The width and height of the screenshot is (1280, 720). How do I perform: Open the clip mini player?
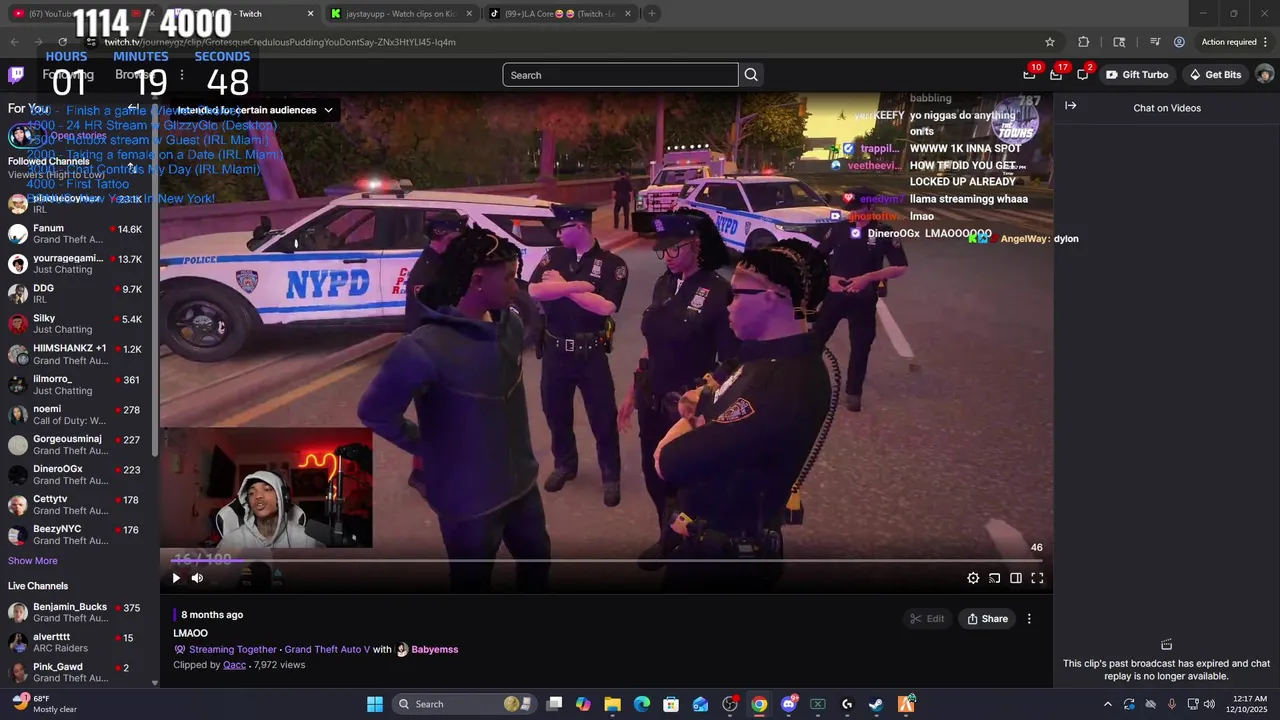994,578
